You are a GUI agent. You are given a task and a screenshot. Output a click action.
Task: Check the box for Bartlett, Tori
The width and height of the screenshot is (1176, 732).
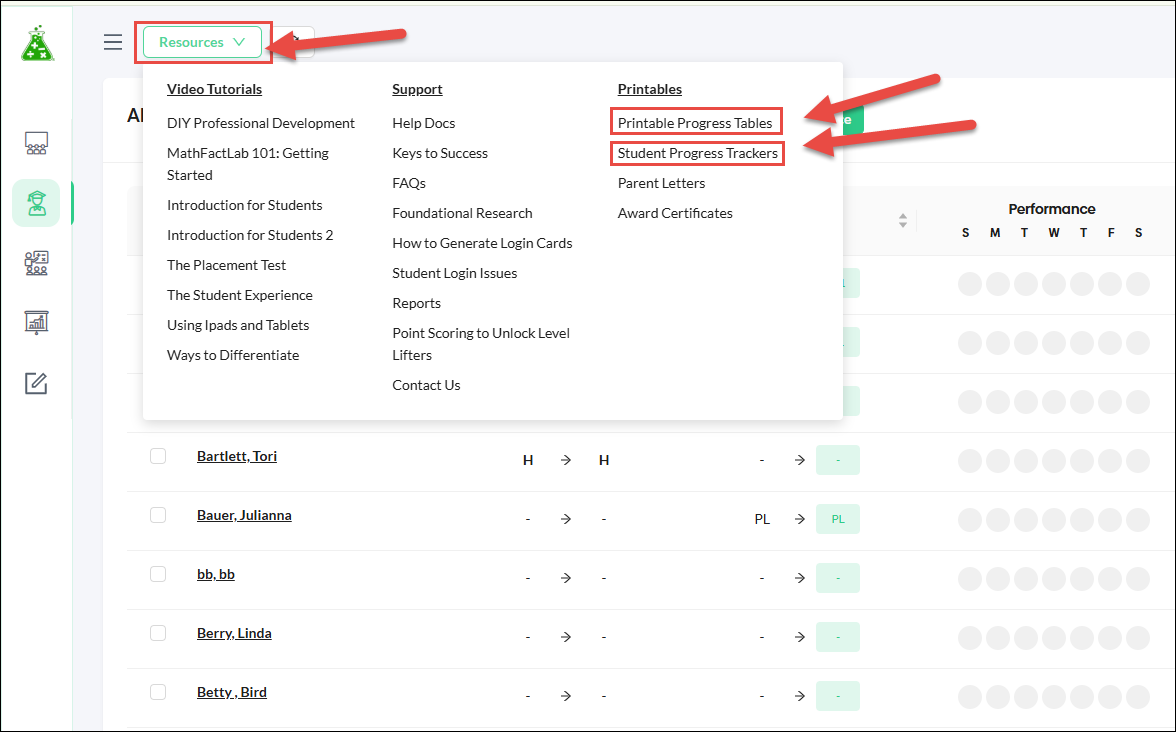pos(158,456)
